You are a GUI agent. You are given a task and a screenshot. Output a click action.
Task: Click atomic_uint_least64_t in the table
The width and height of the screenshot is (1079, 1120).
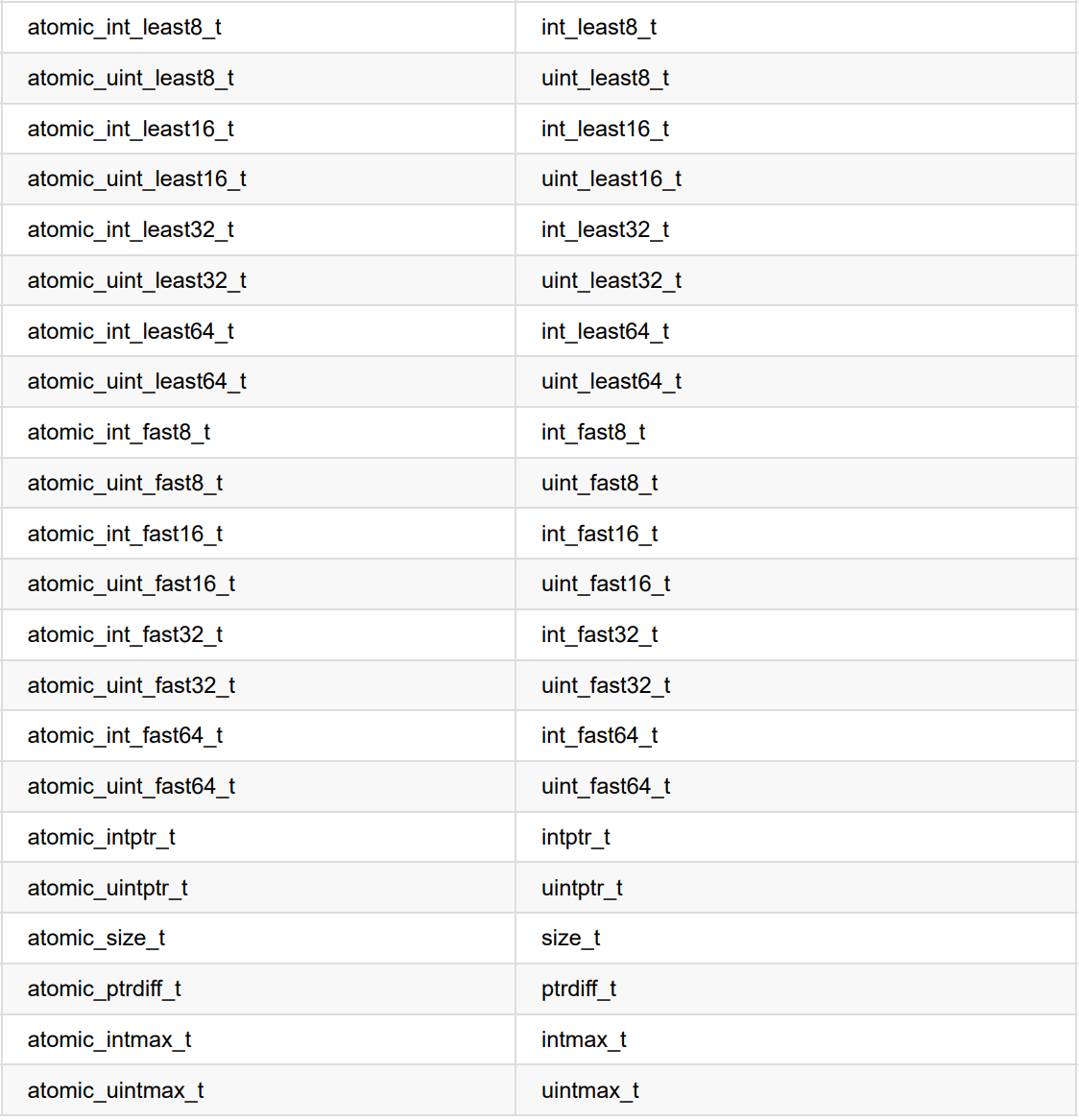click(x=137, y=382)
